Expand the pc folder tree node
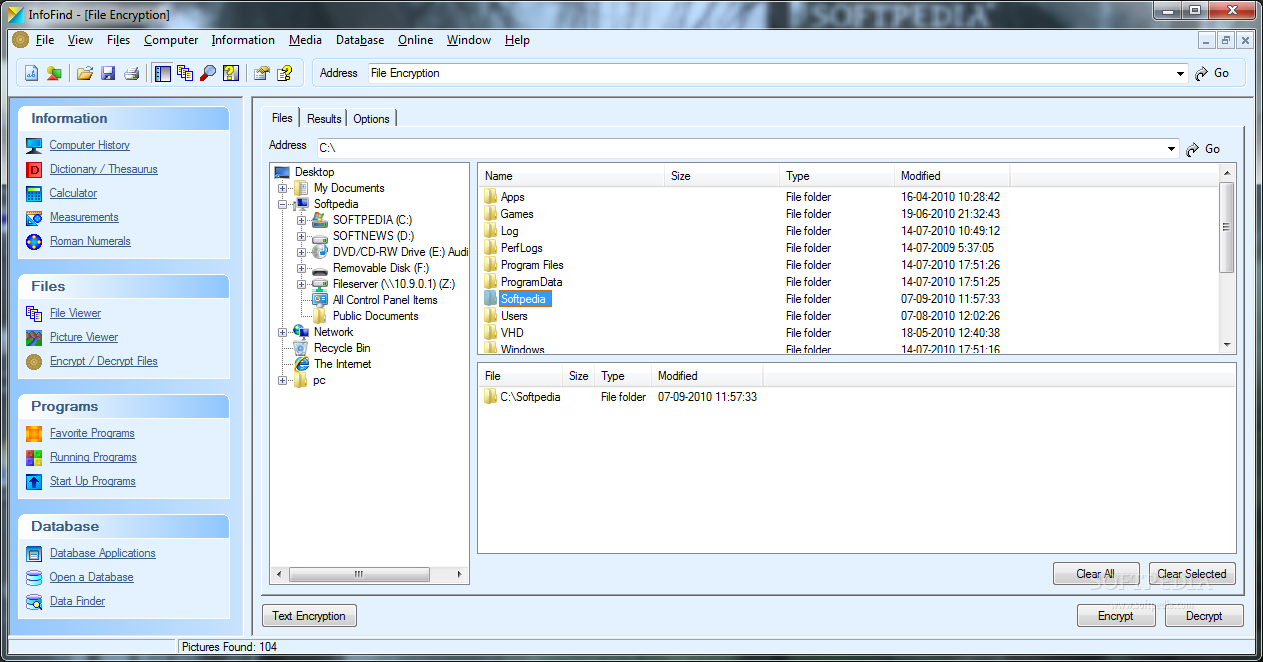This screenshot has height=662, width=1263. pyautogui.click(x=283, y=380)
